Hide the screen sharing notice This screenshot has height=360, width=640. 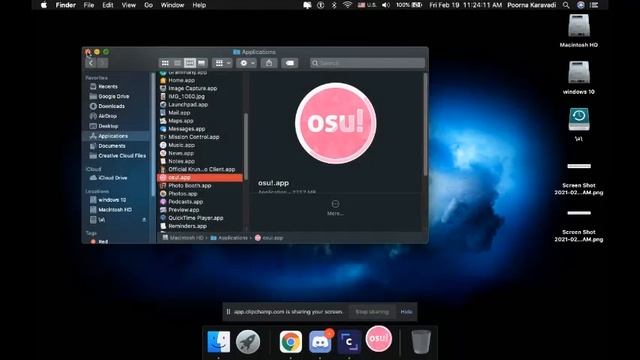point(406,312)
